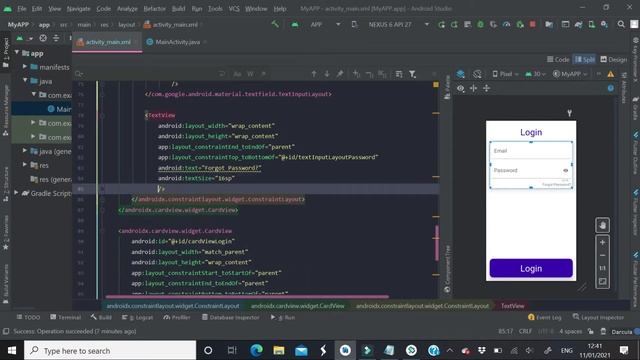Open the Pixel device dropdown in the preview
The width and height of the screenshot is (640, 360).
pyautogui.click(x=505, y=74)
